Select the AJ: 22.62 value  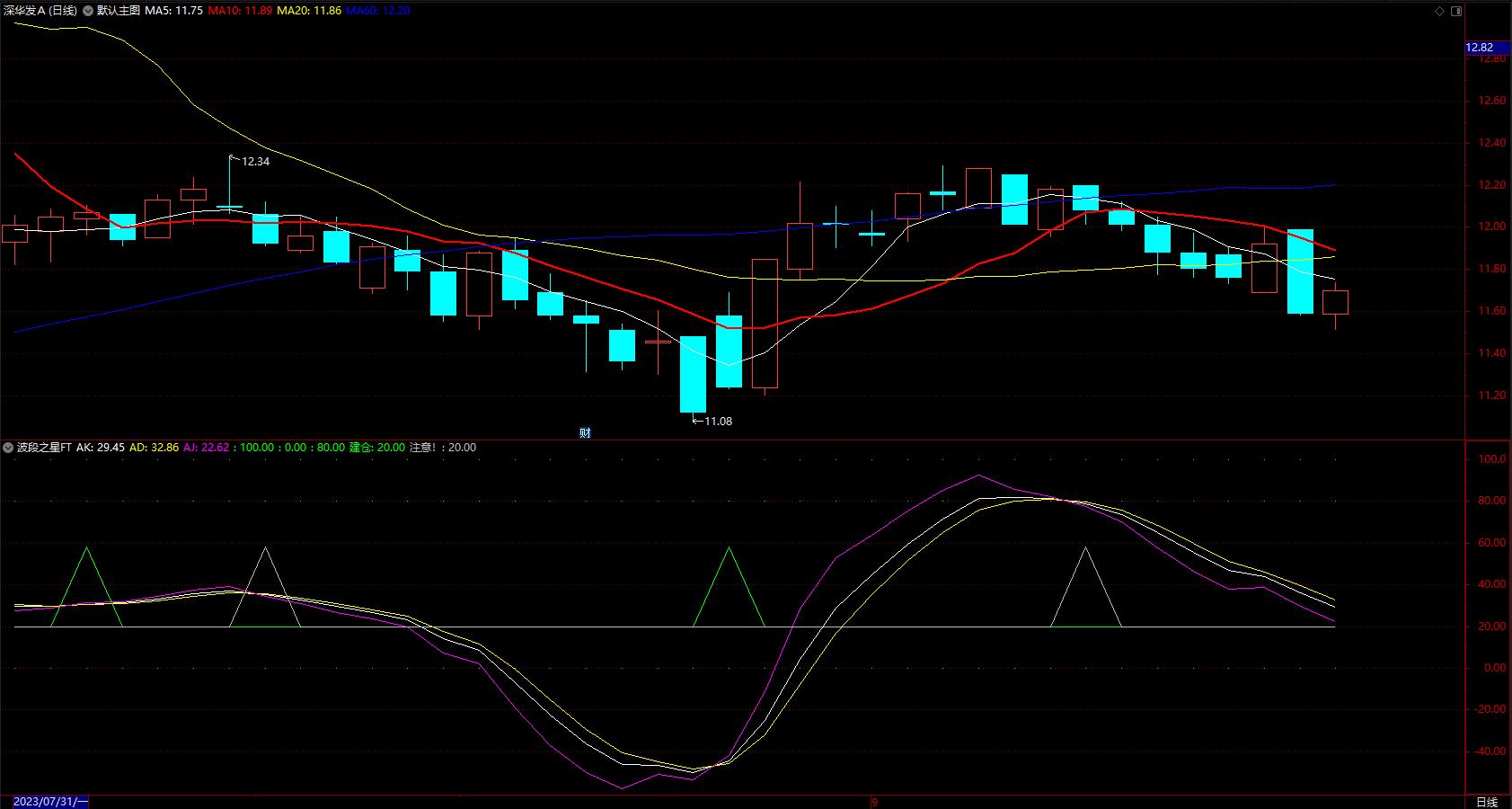pyautogui.click(x=207, y=448)
